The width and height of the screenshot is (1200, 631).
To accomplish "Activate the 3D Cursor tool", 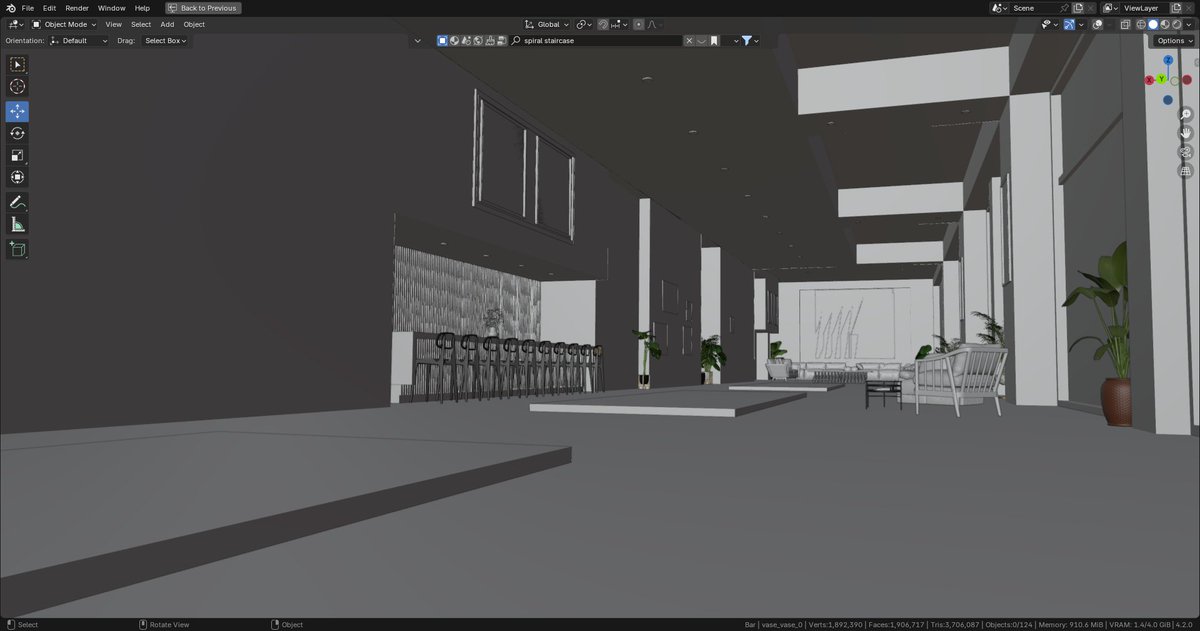I will point(17,86).
